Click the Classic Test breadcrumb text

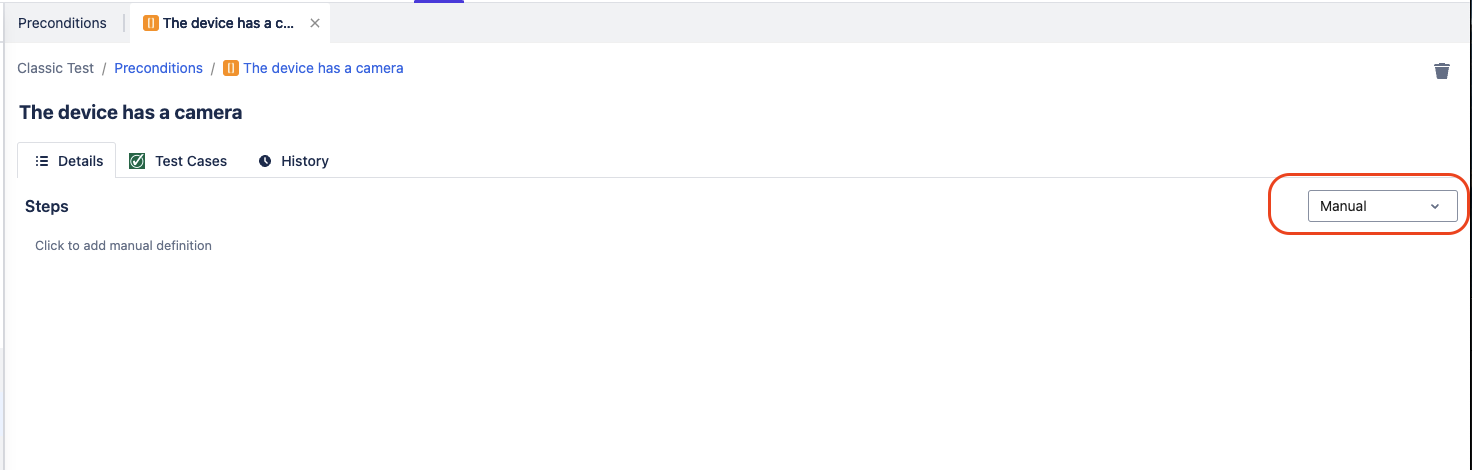pyautogui.click(x=56, y=68)
